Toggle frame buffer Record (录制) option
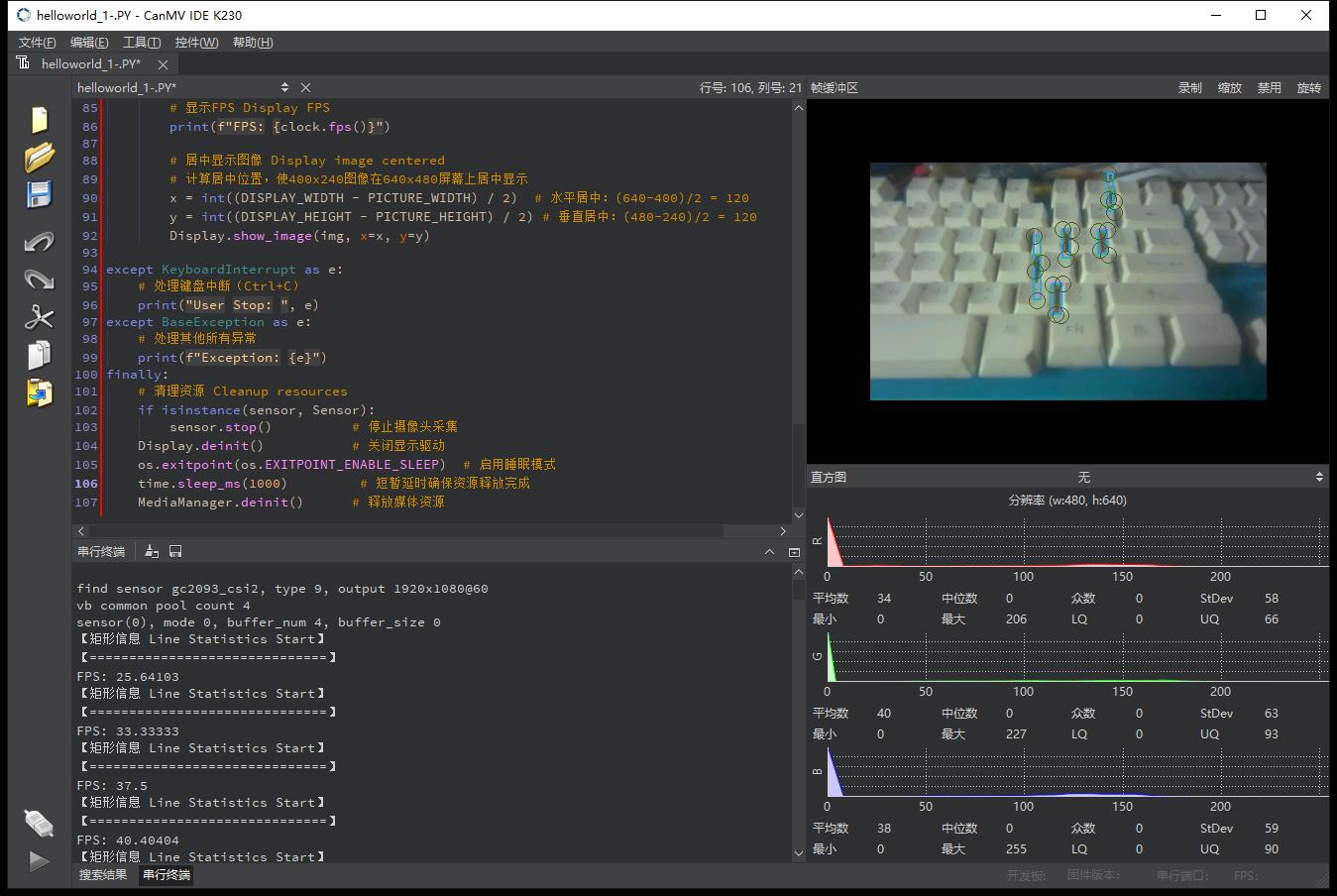 tap(1189, 88)
